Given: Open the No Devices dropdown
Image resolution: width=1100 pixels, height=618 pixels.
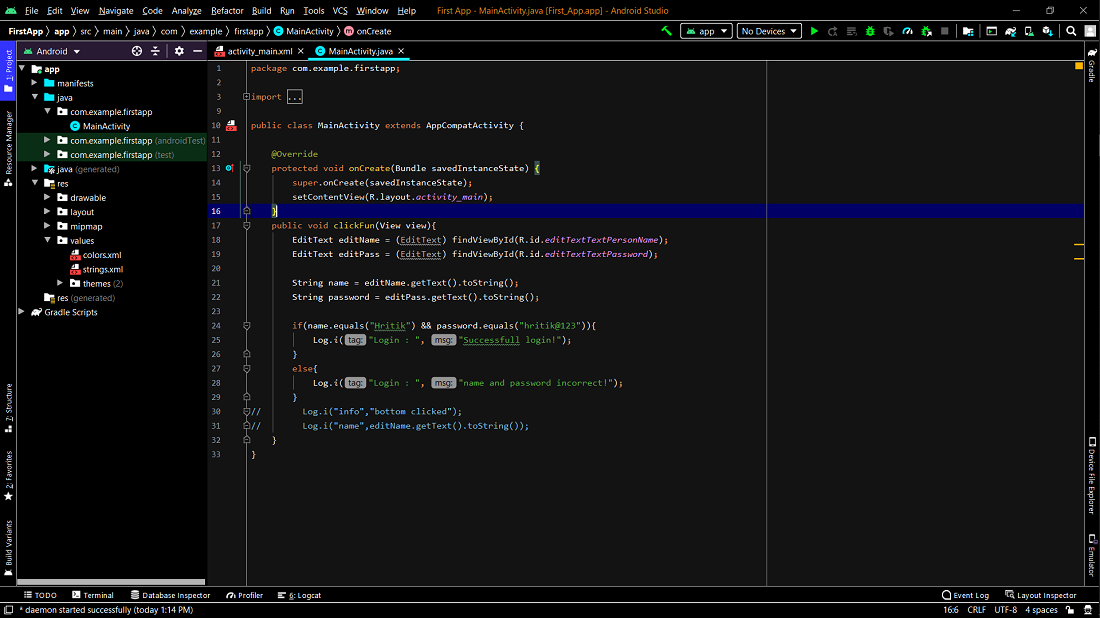Looking at the screenshot, I should coord(769,31).
